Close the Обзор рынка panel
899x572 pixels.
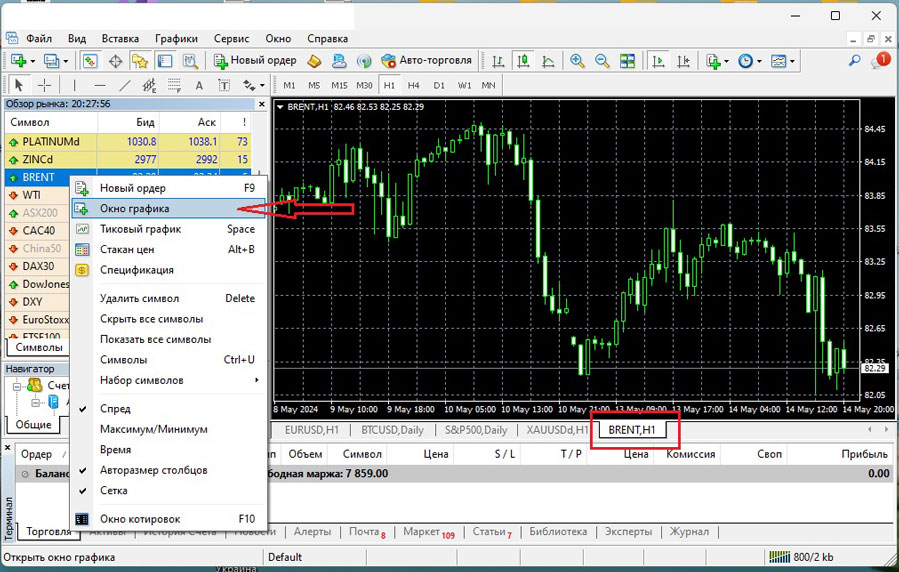(x=262, y=104)
